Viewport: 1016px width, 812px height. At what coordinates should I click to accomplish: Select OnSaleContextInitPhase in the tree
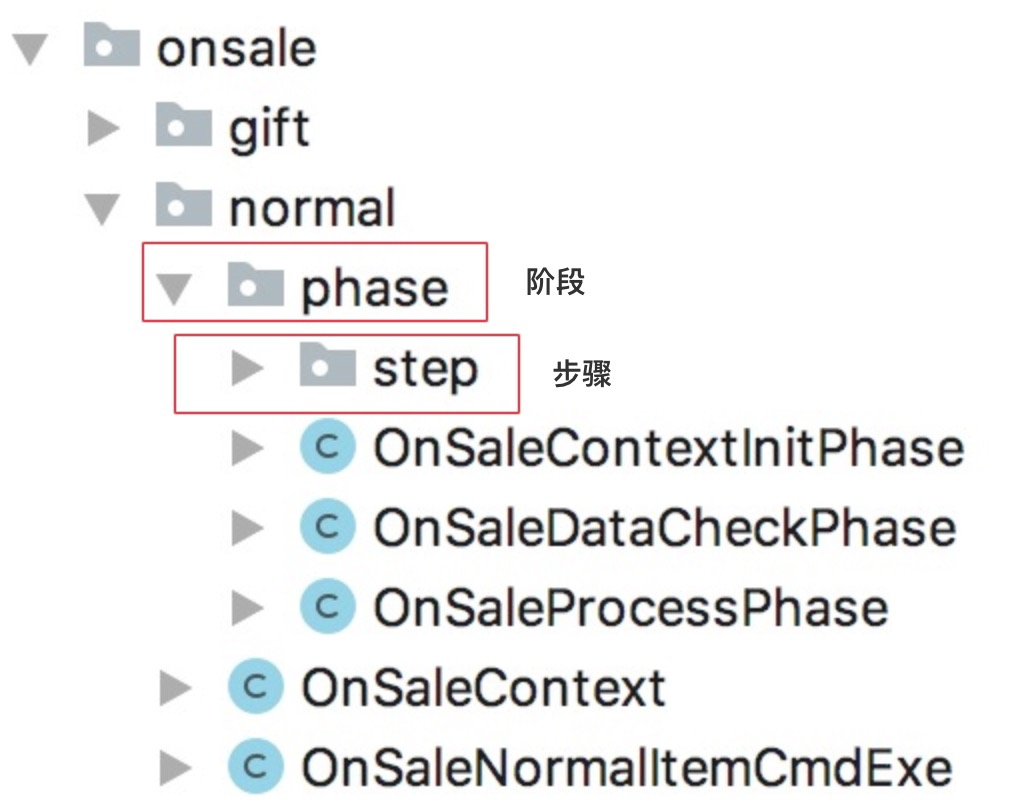pos(669,448)
